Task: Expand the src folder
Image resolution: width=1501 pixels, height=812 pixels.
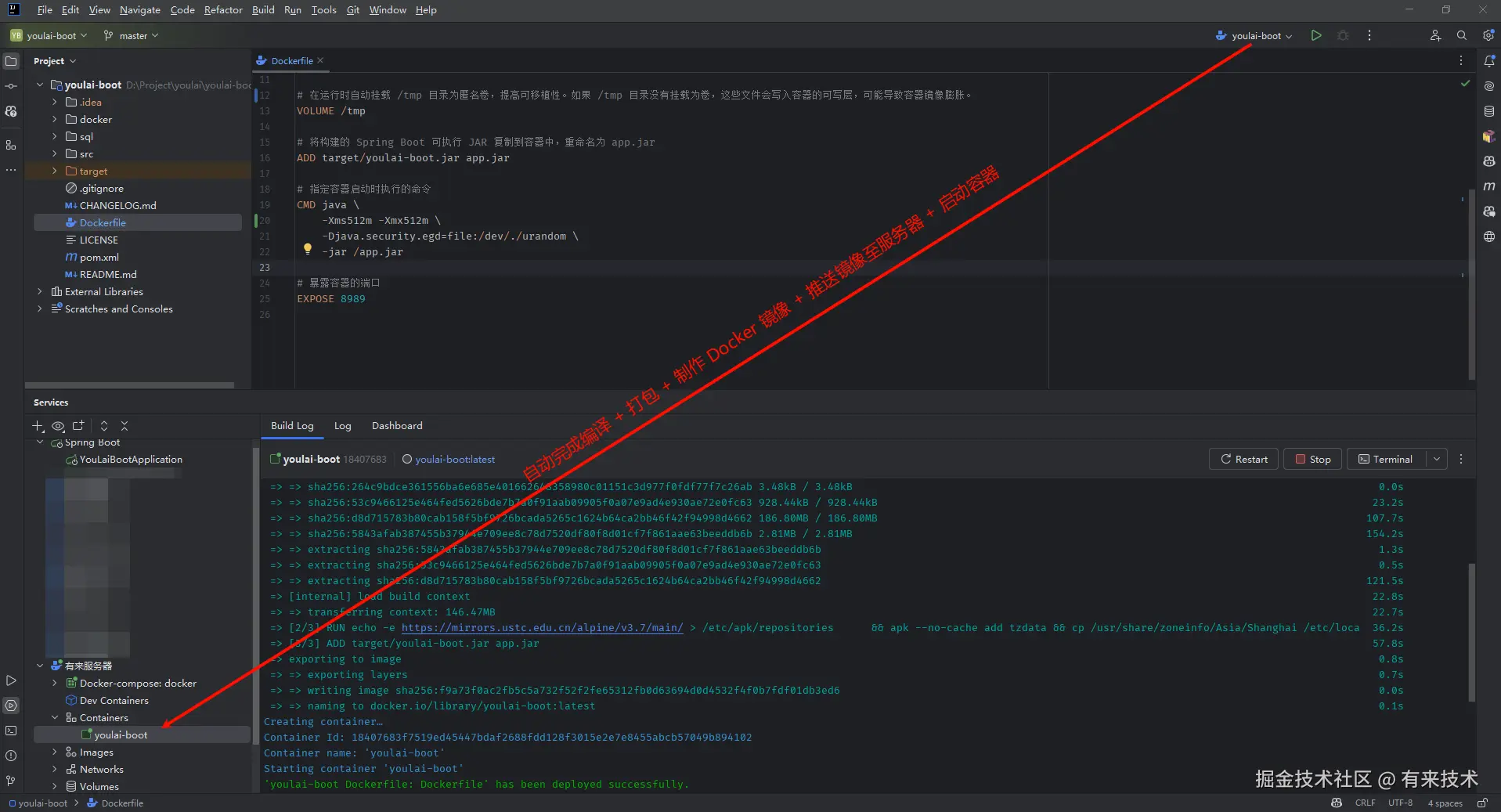Action: [54, 153]
